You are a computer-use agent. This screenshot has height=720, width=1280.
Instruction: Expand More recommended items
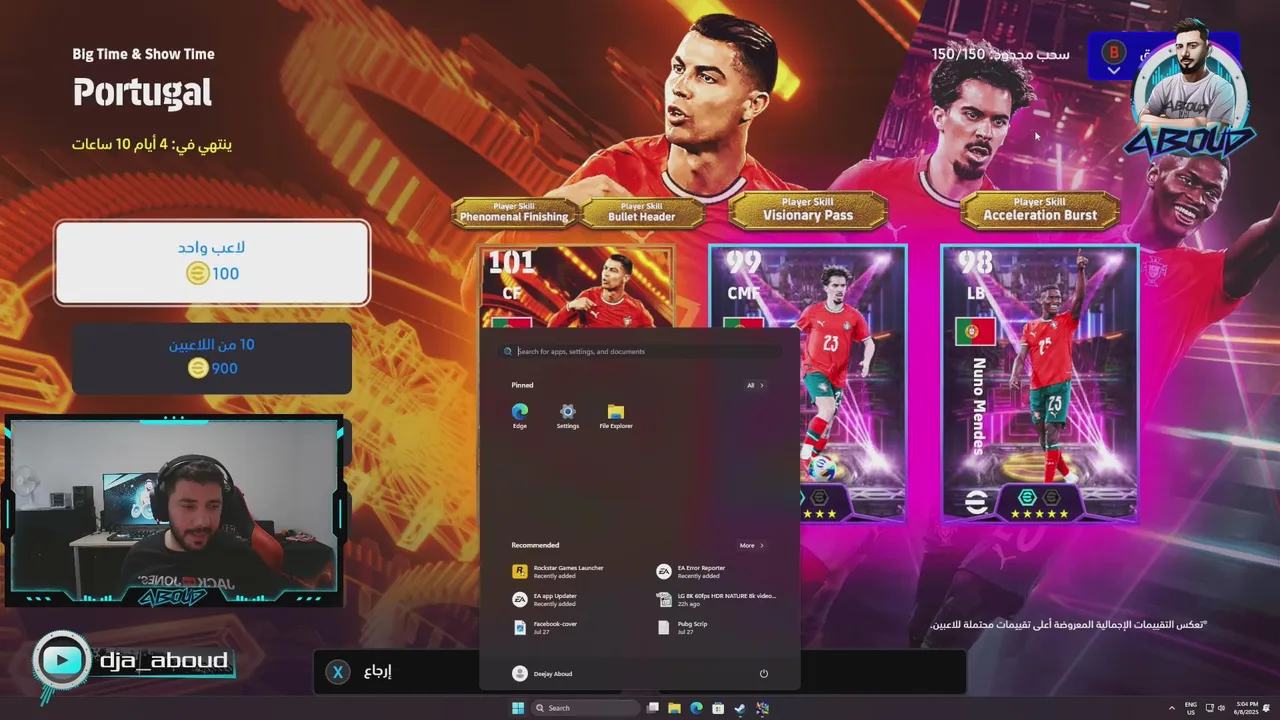pos(751,546)
